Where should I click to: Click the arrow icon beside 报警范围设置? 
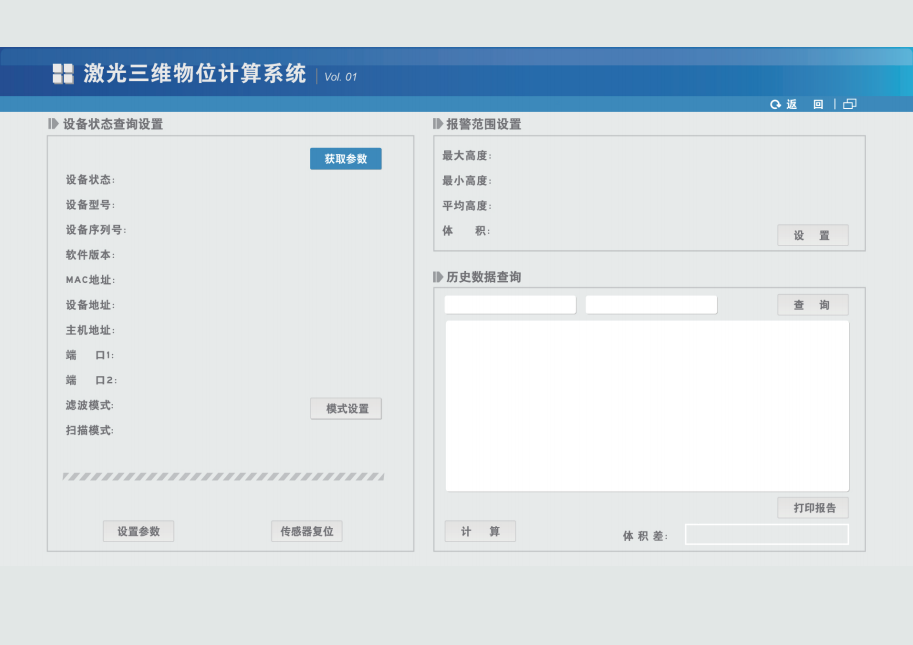coord(437,124)
